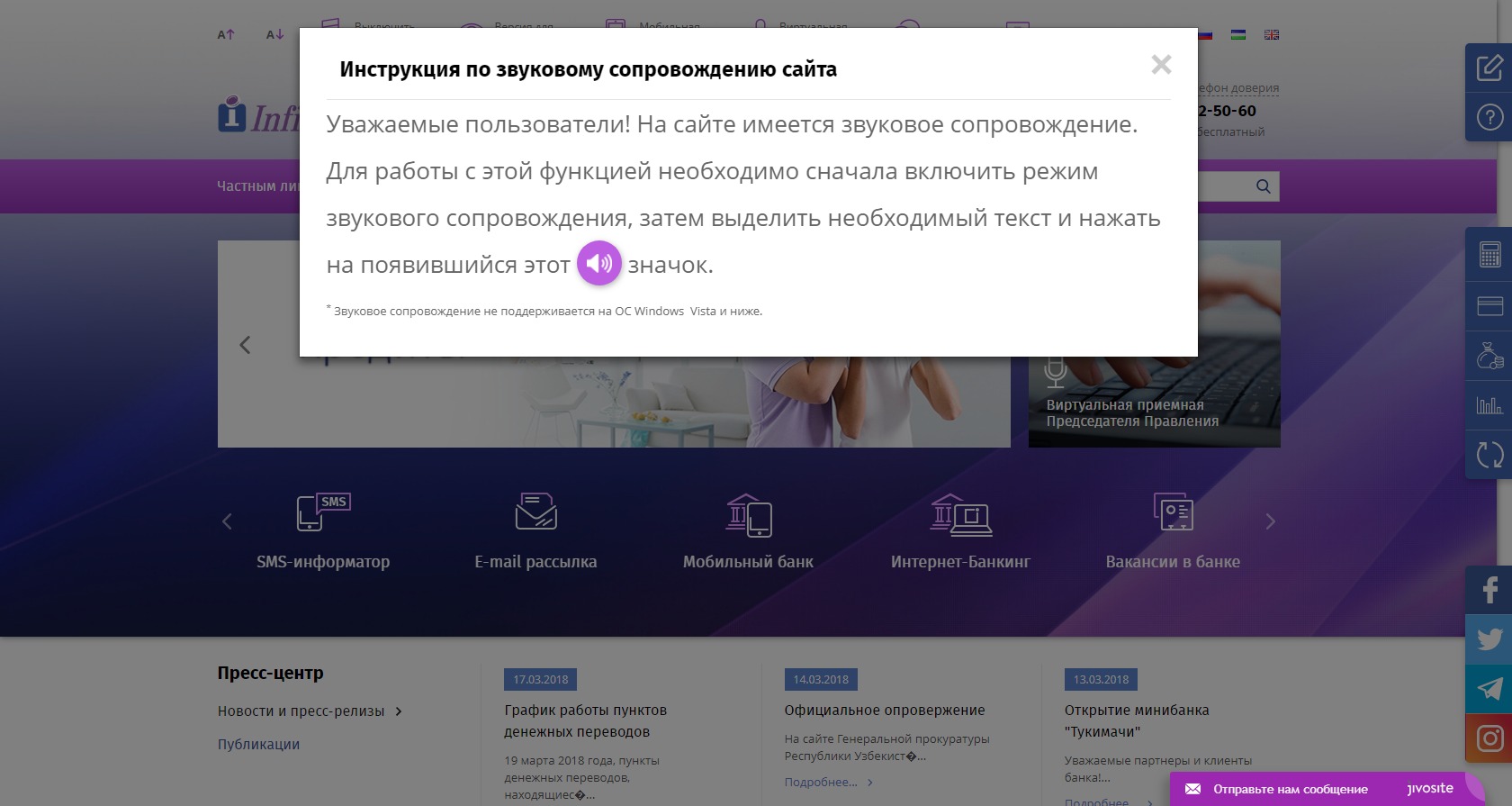This screenshot has width=1512, height=806.
Task: Click the edit feedback pencil icon
Action: coord(1489,68)
